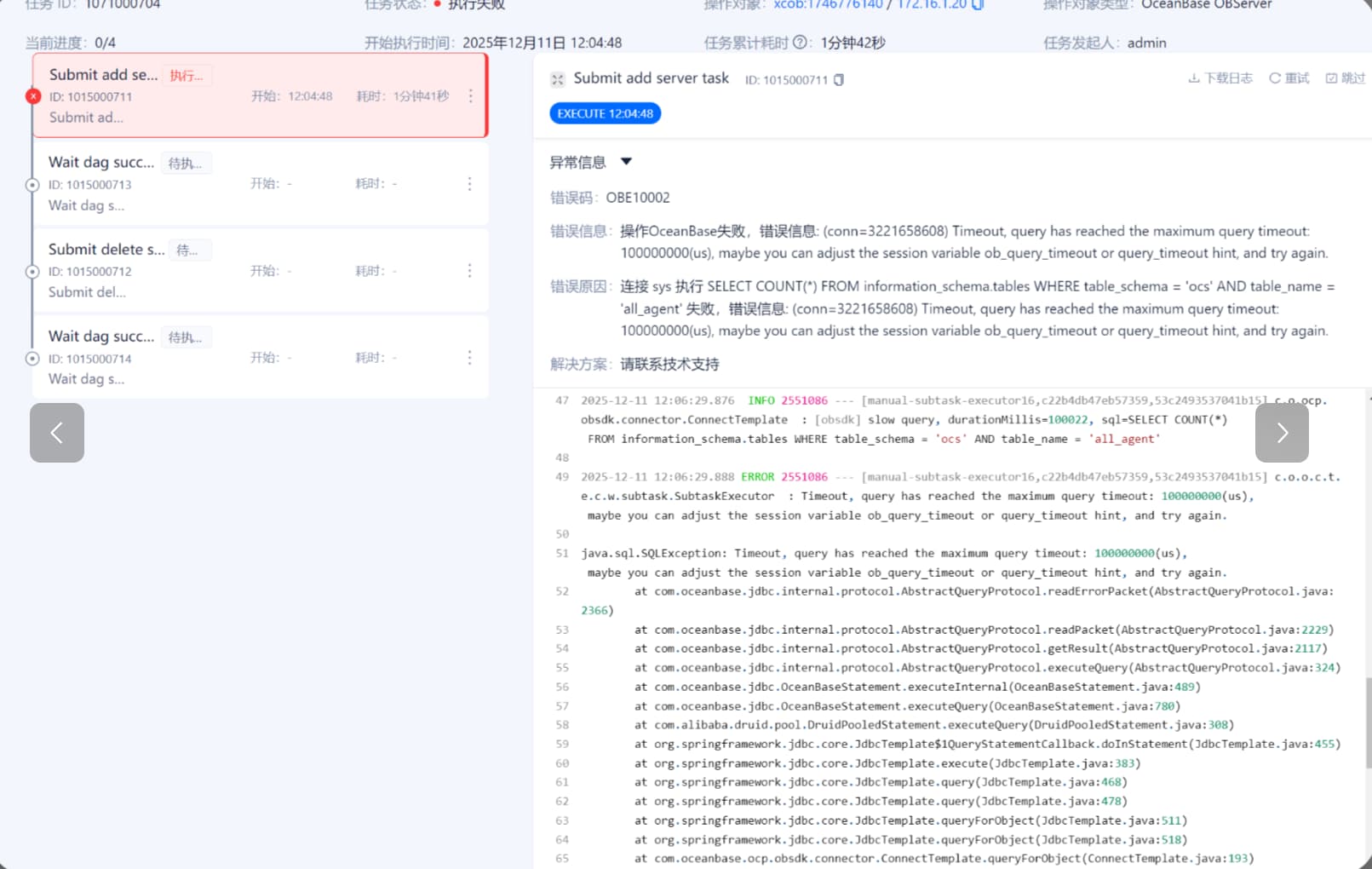
Task: Click the pending status icon of subtask 1015000714
Action: point(32,359)
